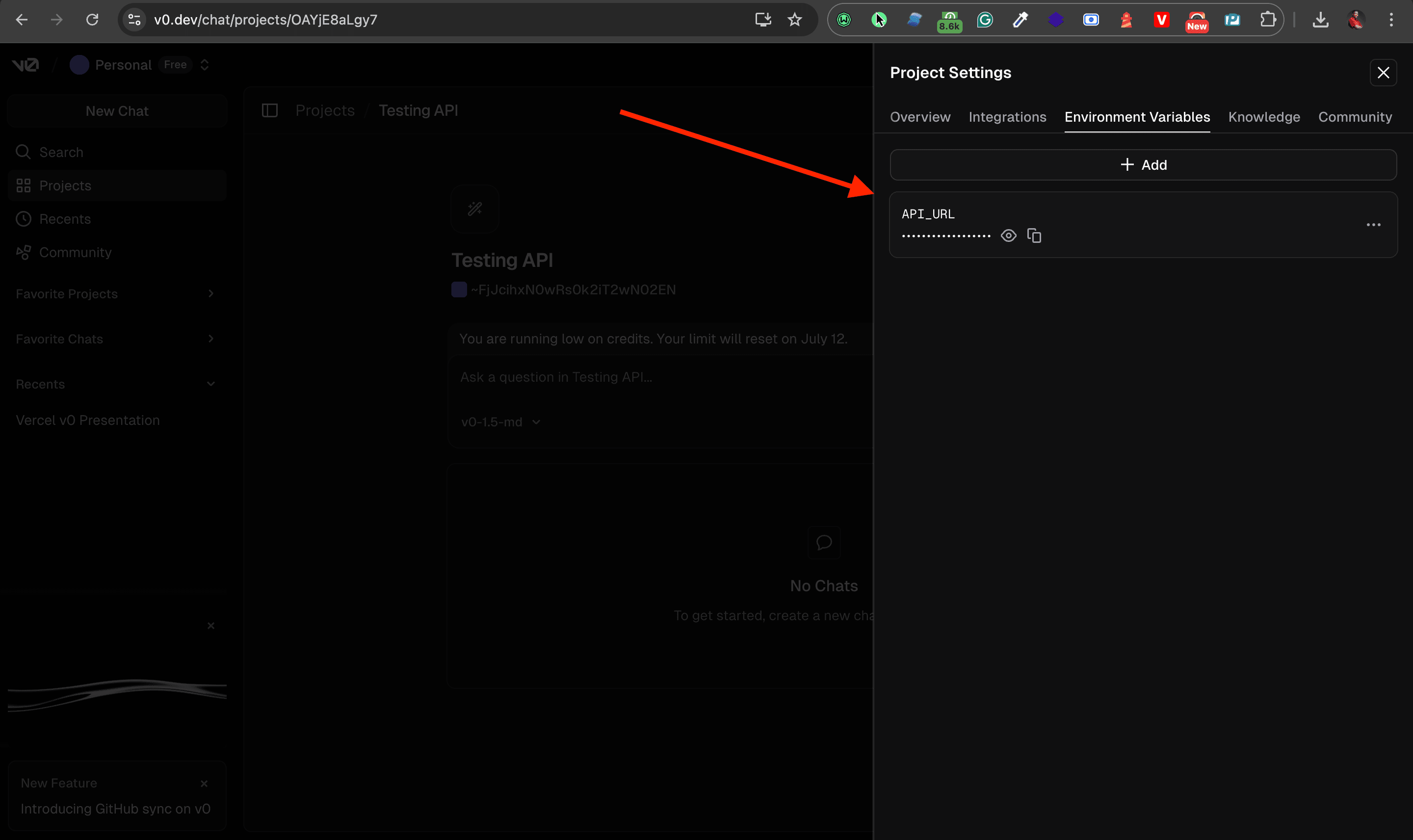Bookmark this page with star icon
This screenshot has height=840, width=1413.
(x=794, y=20)
